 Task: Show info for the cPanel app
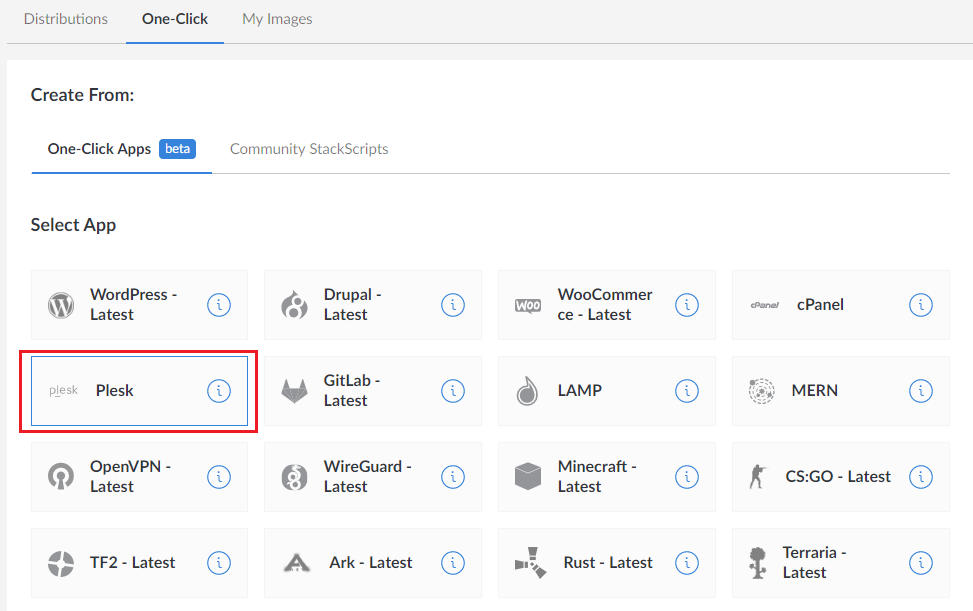(x=921, y=305)
